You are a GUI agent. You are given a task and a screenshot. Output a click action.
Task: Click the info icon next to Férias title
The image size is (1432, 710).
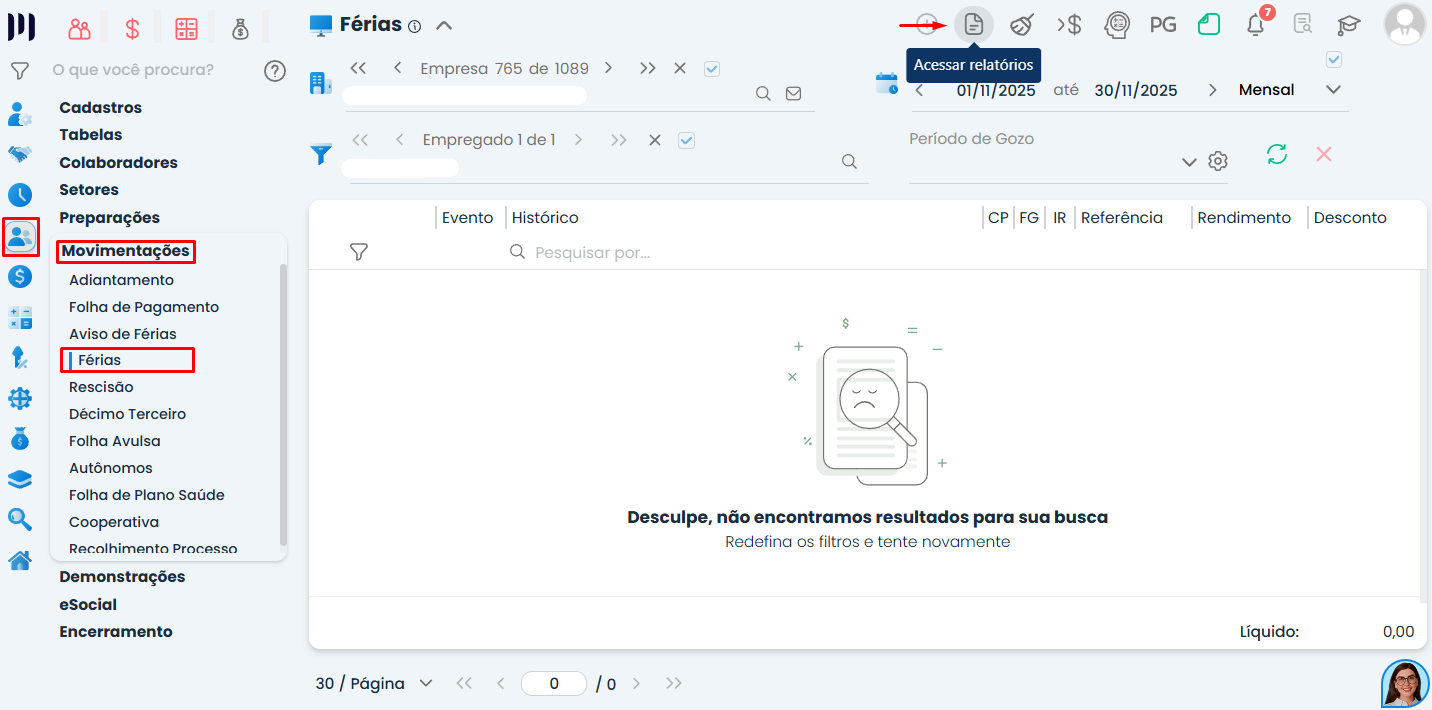coord(415,26)
